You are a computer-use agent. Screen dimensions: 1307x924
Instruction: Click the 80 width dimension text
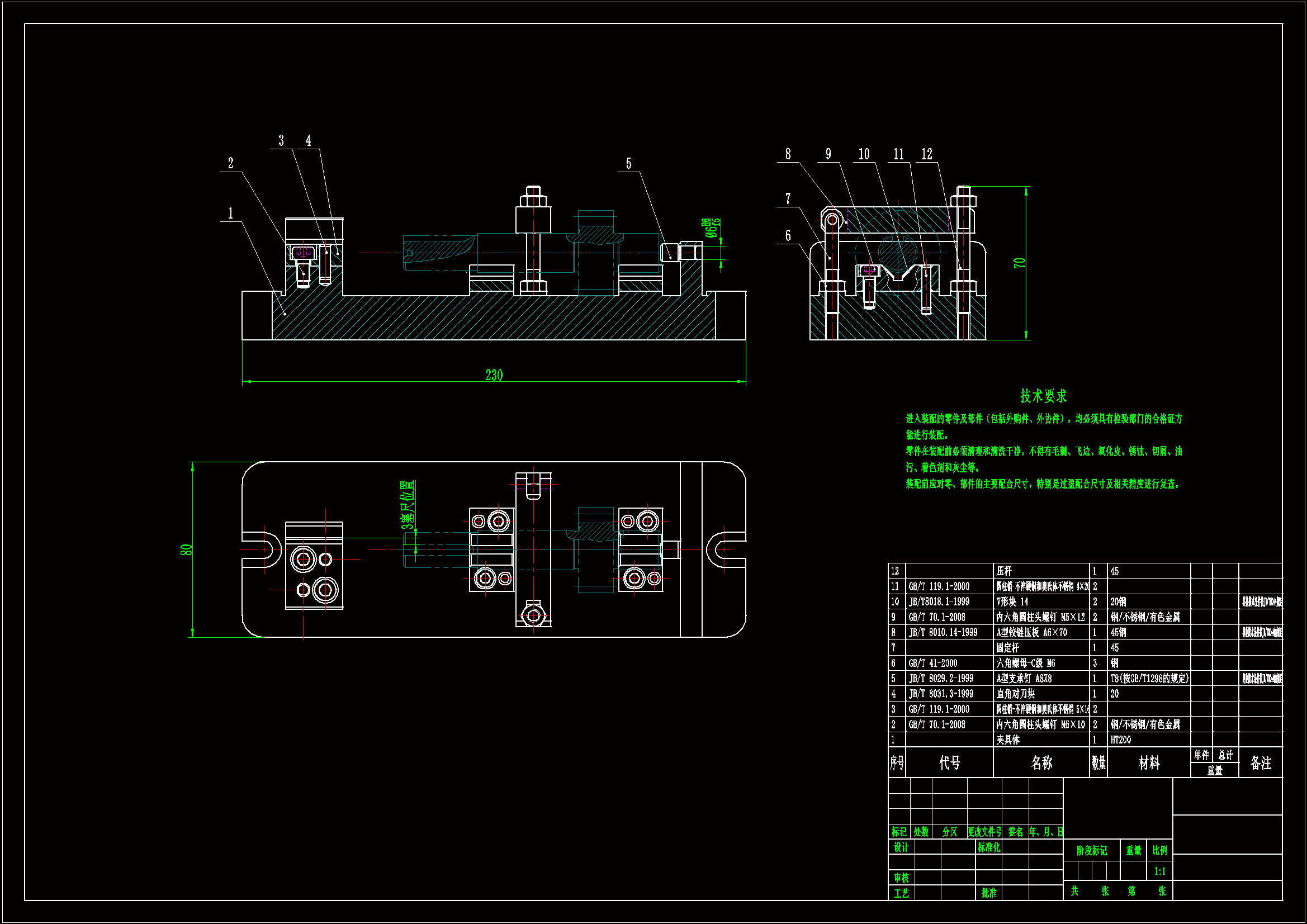coord(186,550)
